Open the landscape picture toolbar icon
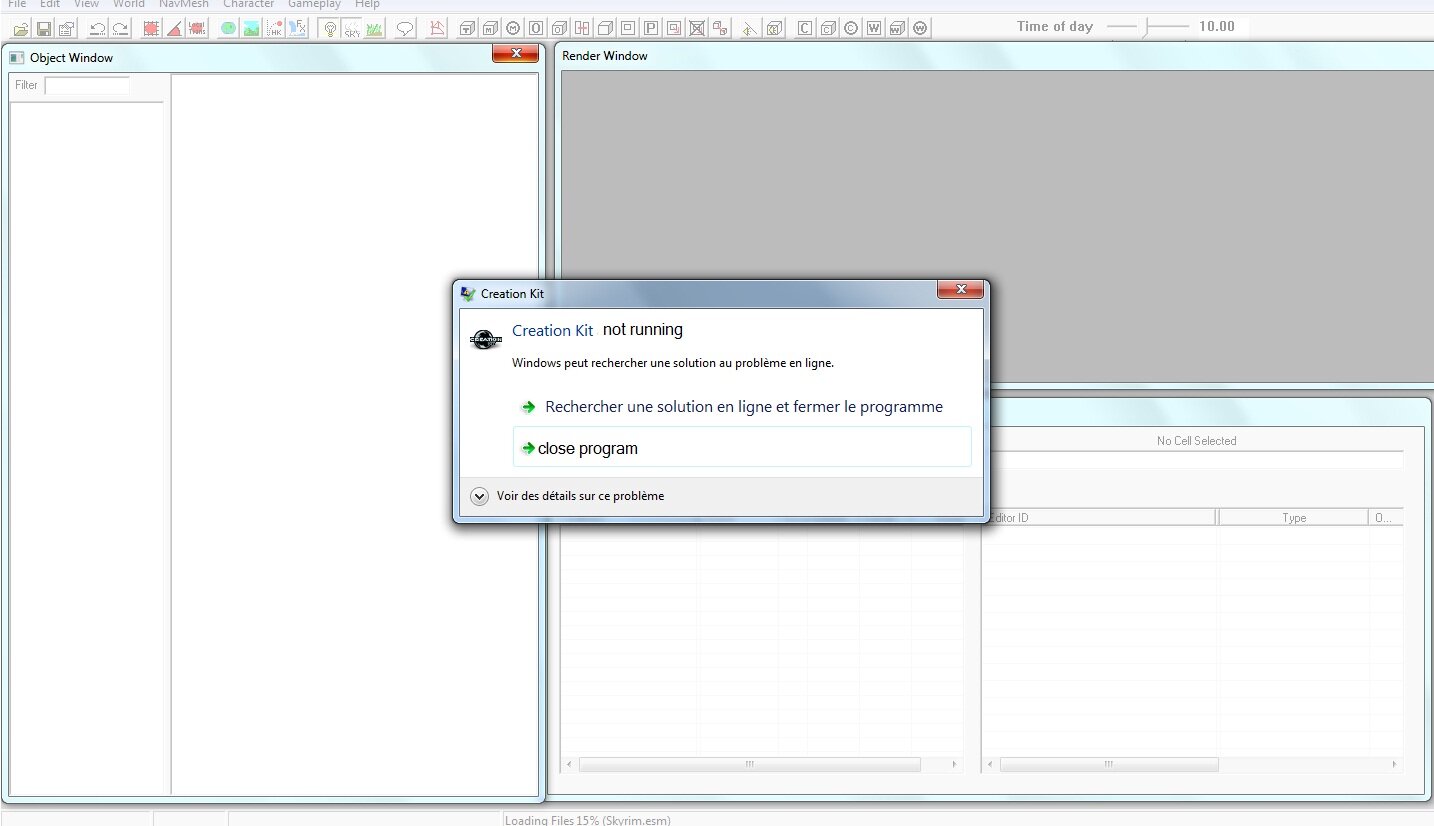Image resolution: width=1434 pixels, height=826 pixels. (x=251, y=28)
